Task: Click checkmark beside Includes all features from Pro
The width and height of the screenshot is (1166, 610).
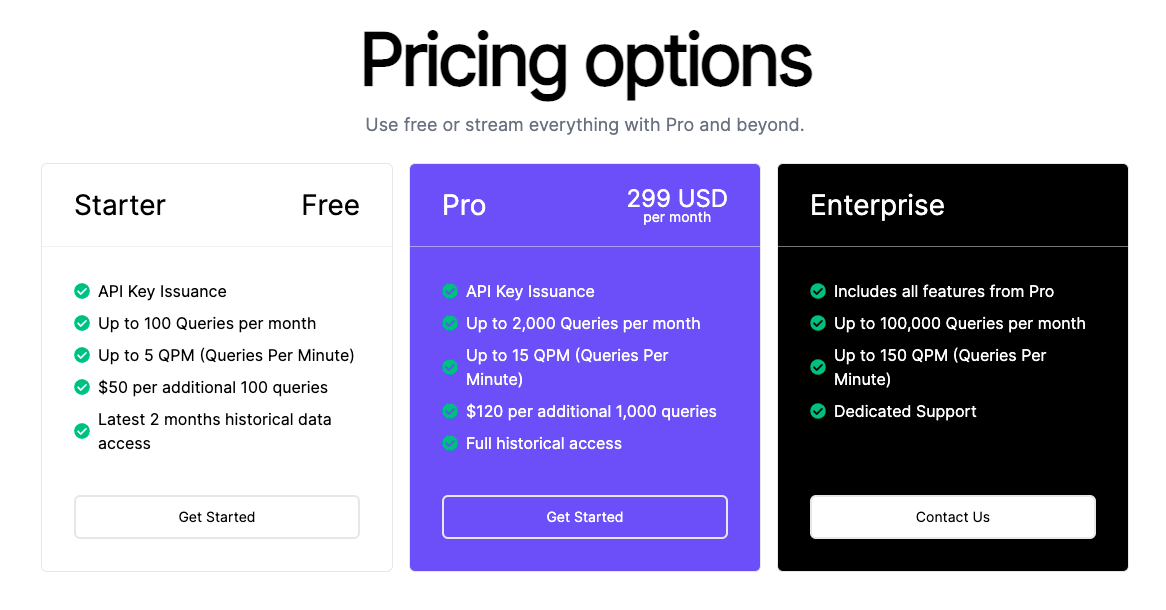Action: [818, 291]
